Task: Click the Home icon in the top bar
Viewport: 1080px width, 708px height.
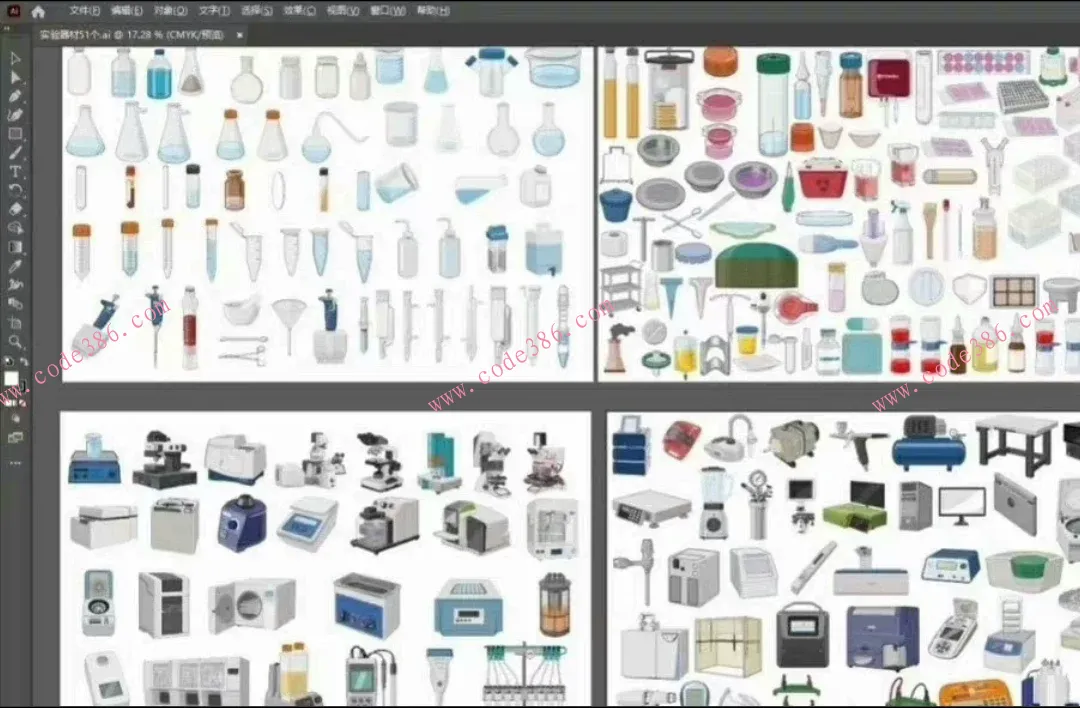Action: (x=38, y=12)
